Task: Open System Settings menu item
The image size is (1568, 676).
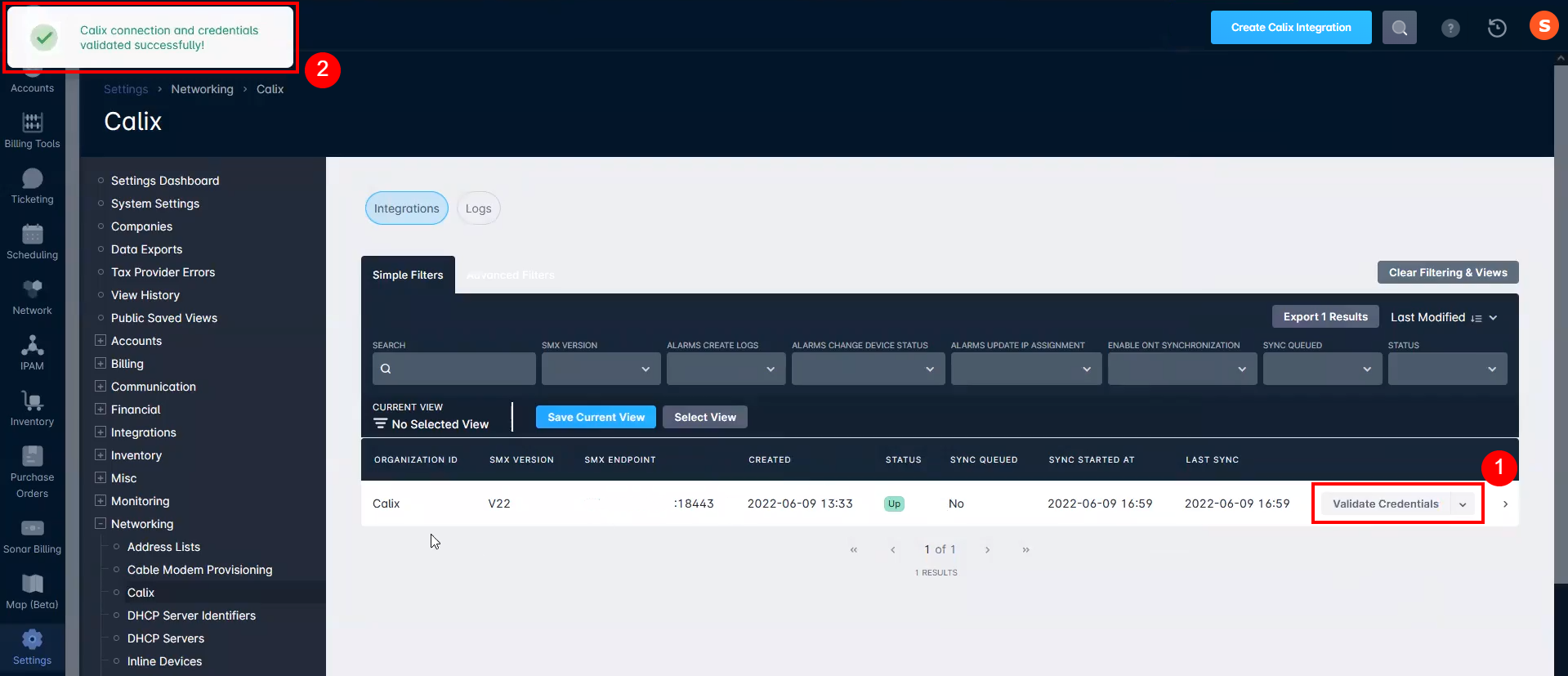Action: pos(155,204)
